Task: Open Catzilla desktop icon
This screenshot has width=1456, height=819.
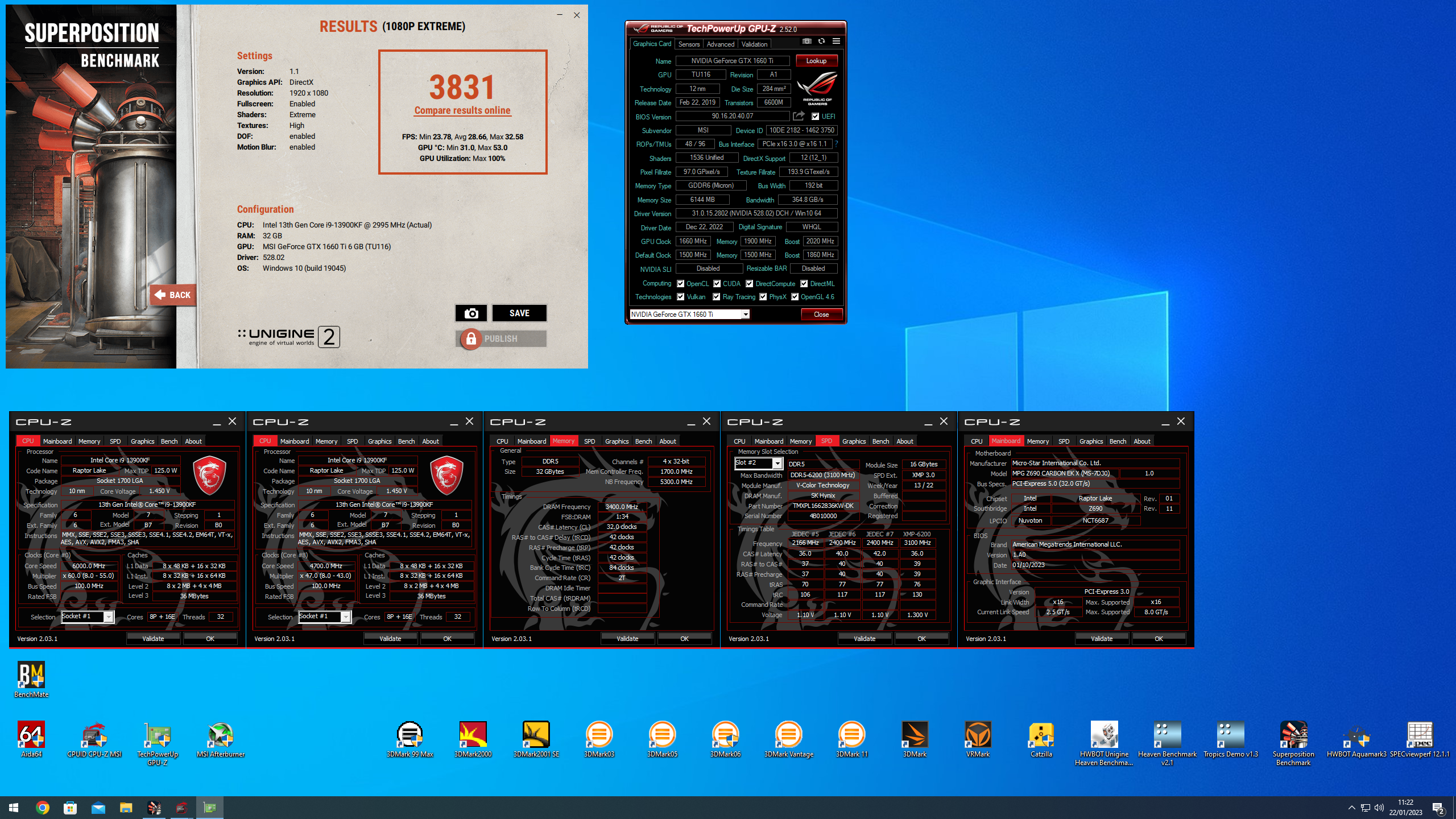Action: 1041,739
